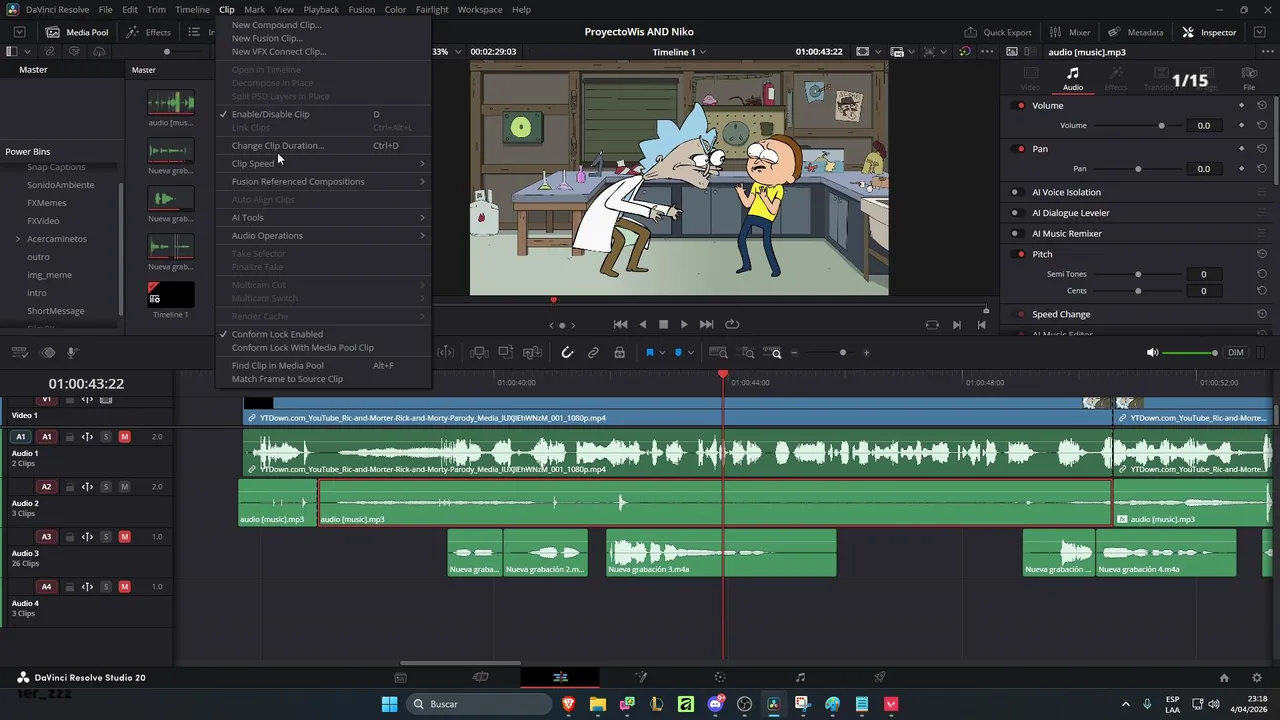Image resolution: width=1280 pixels, height=720 pixels.
Task: Toggle the Loop playback icon
Action: click(732, 324)
